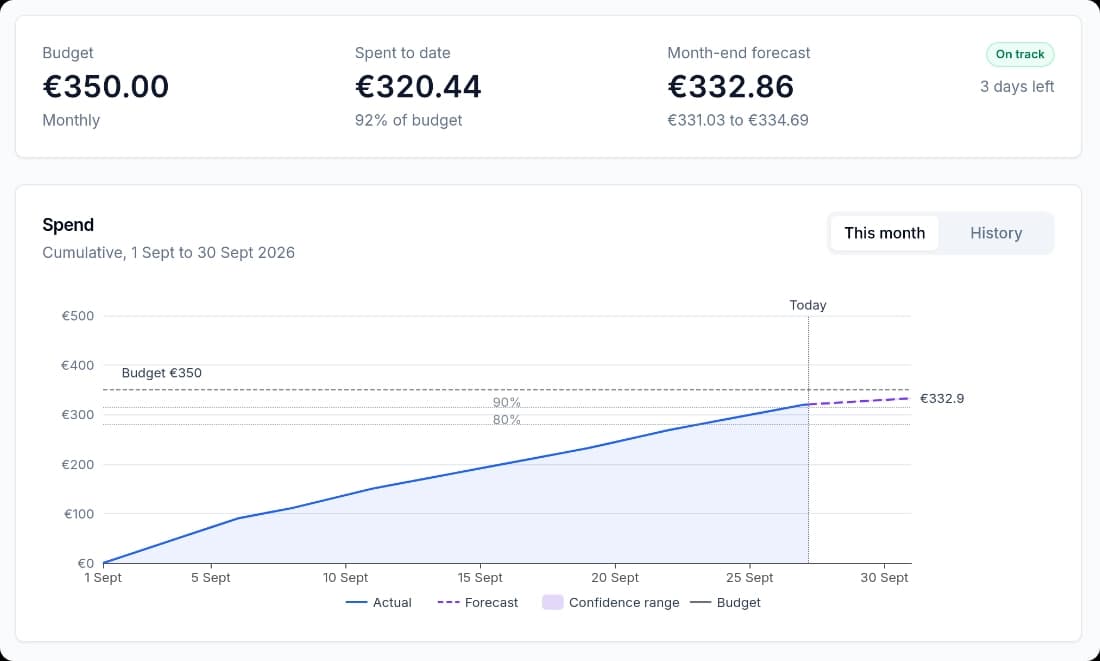
Task: Select the €320.44 spent amount
Action: click(418, 86)
